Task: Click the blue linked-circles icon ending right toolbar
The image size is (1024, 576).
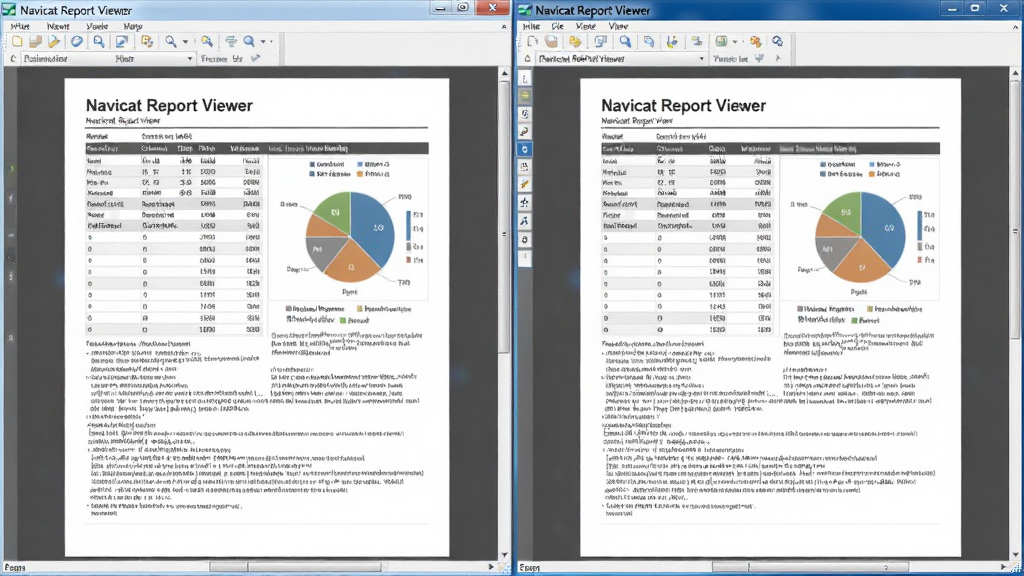Action: tap(777, 41)
